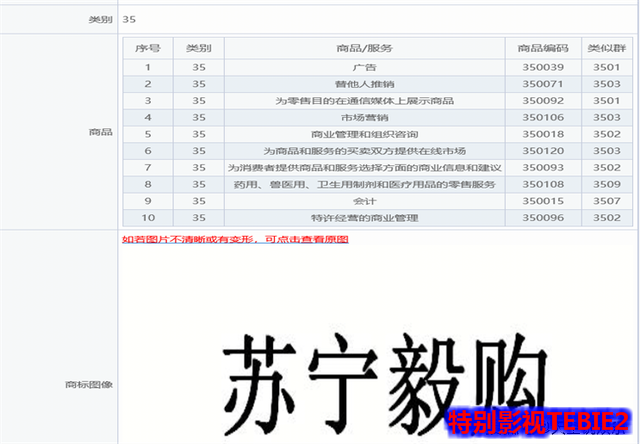Select similar group code 3509

pos(605,184)
